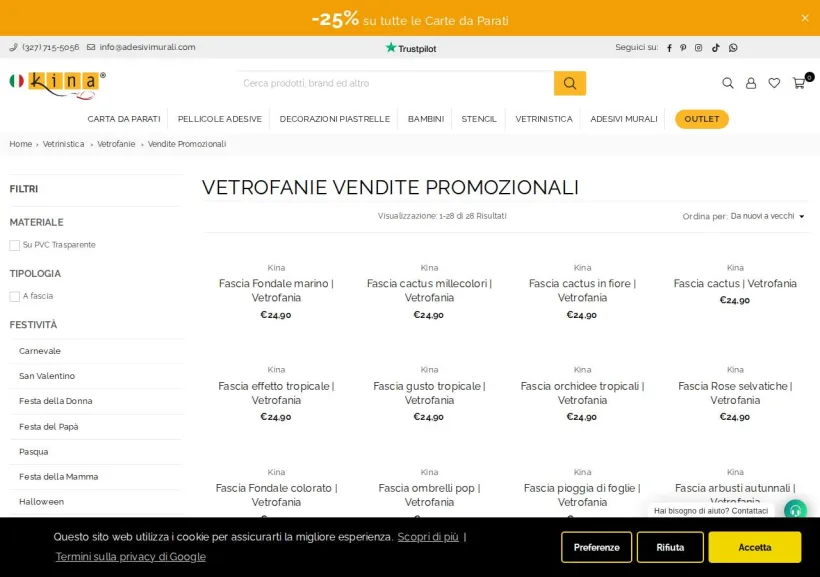Image resolution: width=820 pixels, height=577 pixels.
Task: Click into the product search field
Action: [395, 83]
